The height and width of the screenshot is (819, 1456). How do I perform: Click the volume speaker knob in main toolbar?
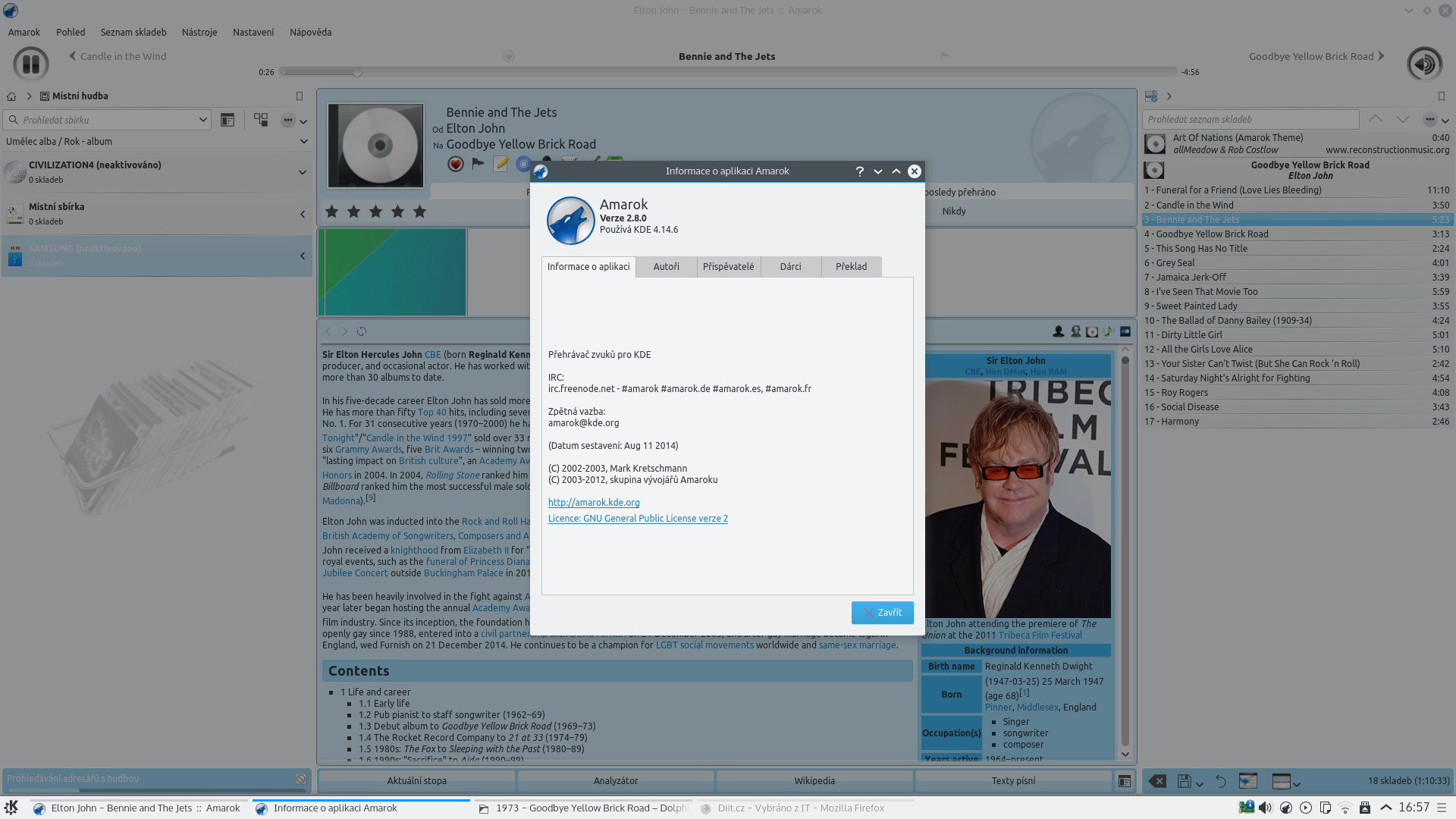pyautogui.click(x=1424, y=64)
